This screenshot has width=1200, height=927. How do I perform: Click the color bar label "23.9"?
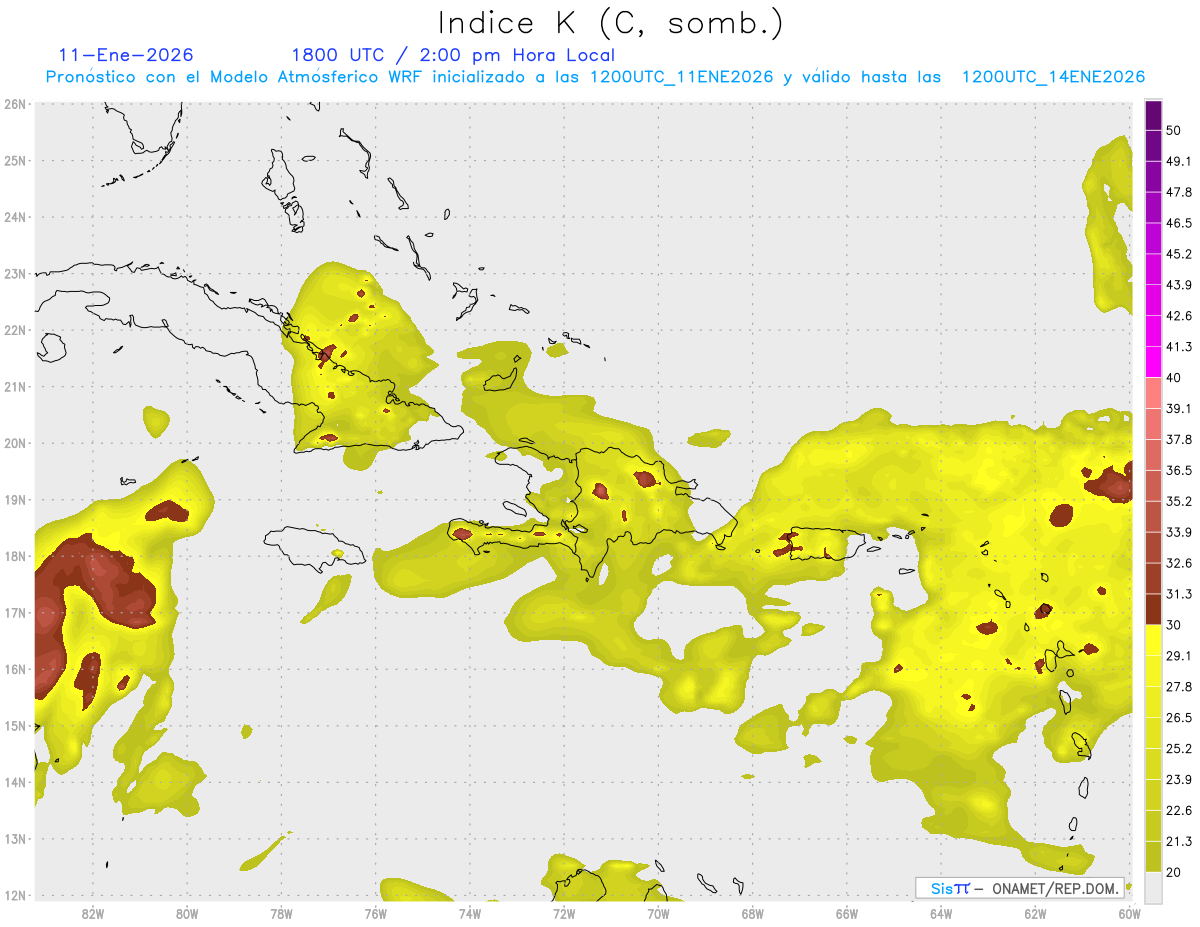[1179, 780]
